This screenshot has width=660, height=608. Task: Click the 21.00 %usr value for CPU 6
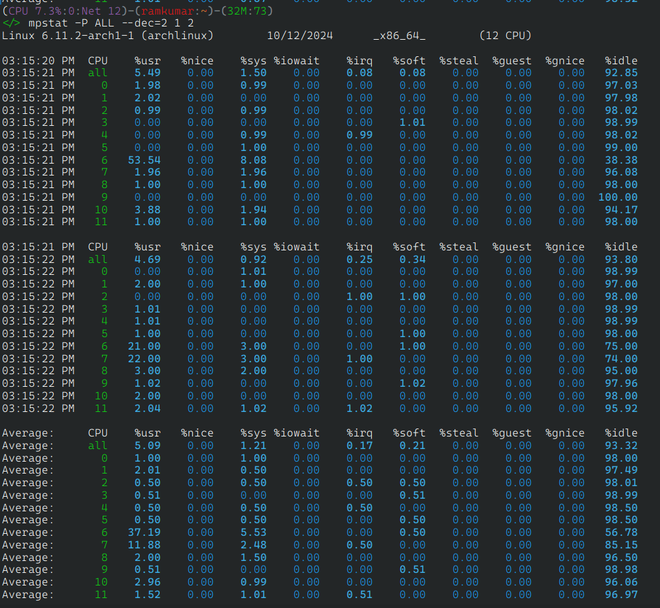[143, 346]
